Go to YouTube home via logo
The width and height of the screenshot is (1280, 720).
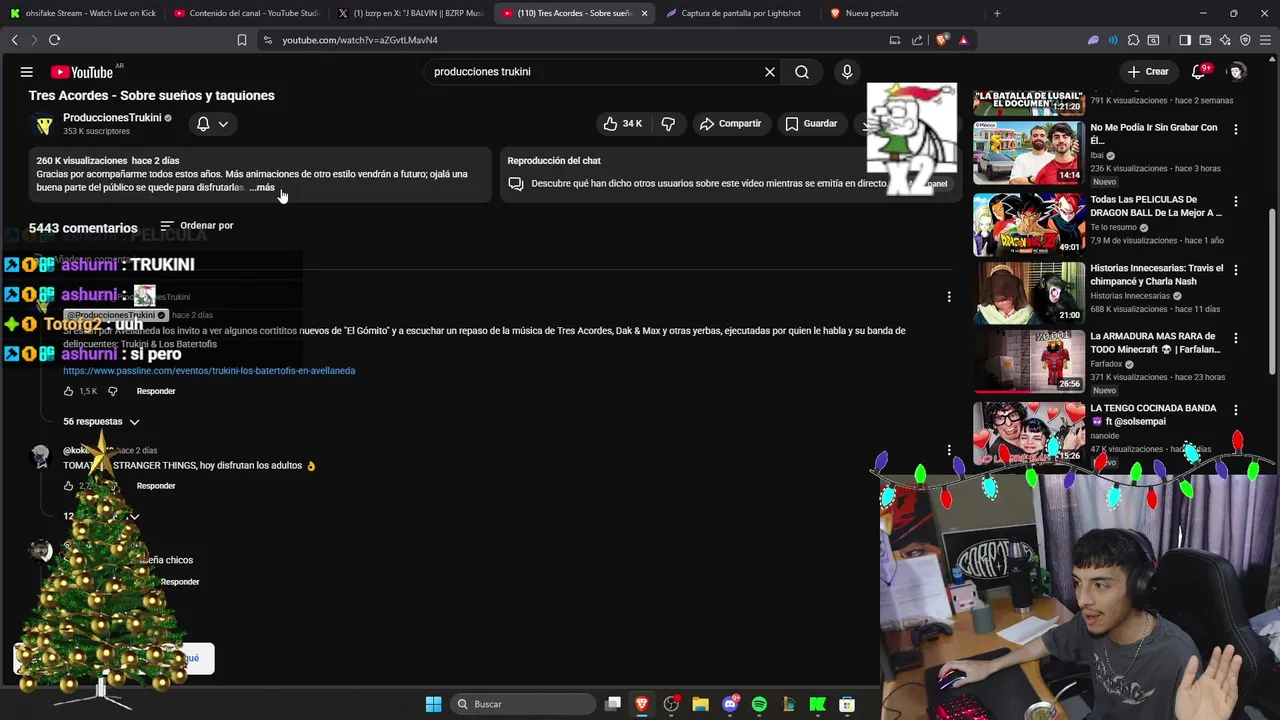click(83, 72)
